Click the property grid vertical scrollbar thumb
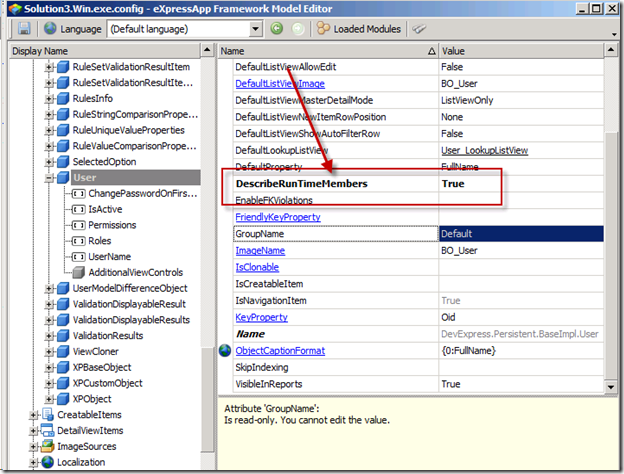Viewport: 624px width, 474px height. pos(611,255)
